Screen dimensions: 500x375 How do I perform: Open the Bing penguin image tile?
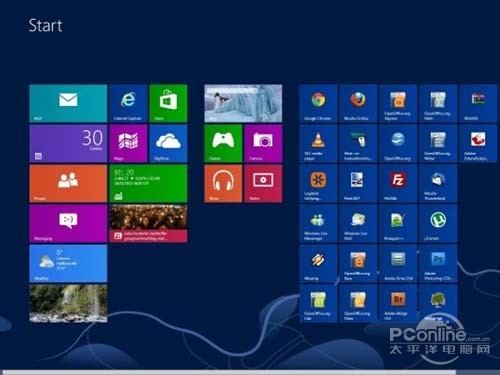tap(243, 103)
